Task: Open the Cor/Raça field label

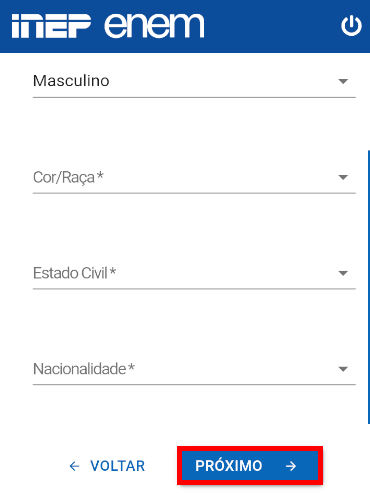Action: point(68,177)
